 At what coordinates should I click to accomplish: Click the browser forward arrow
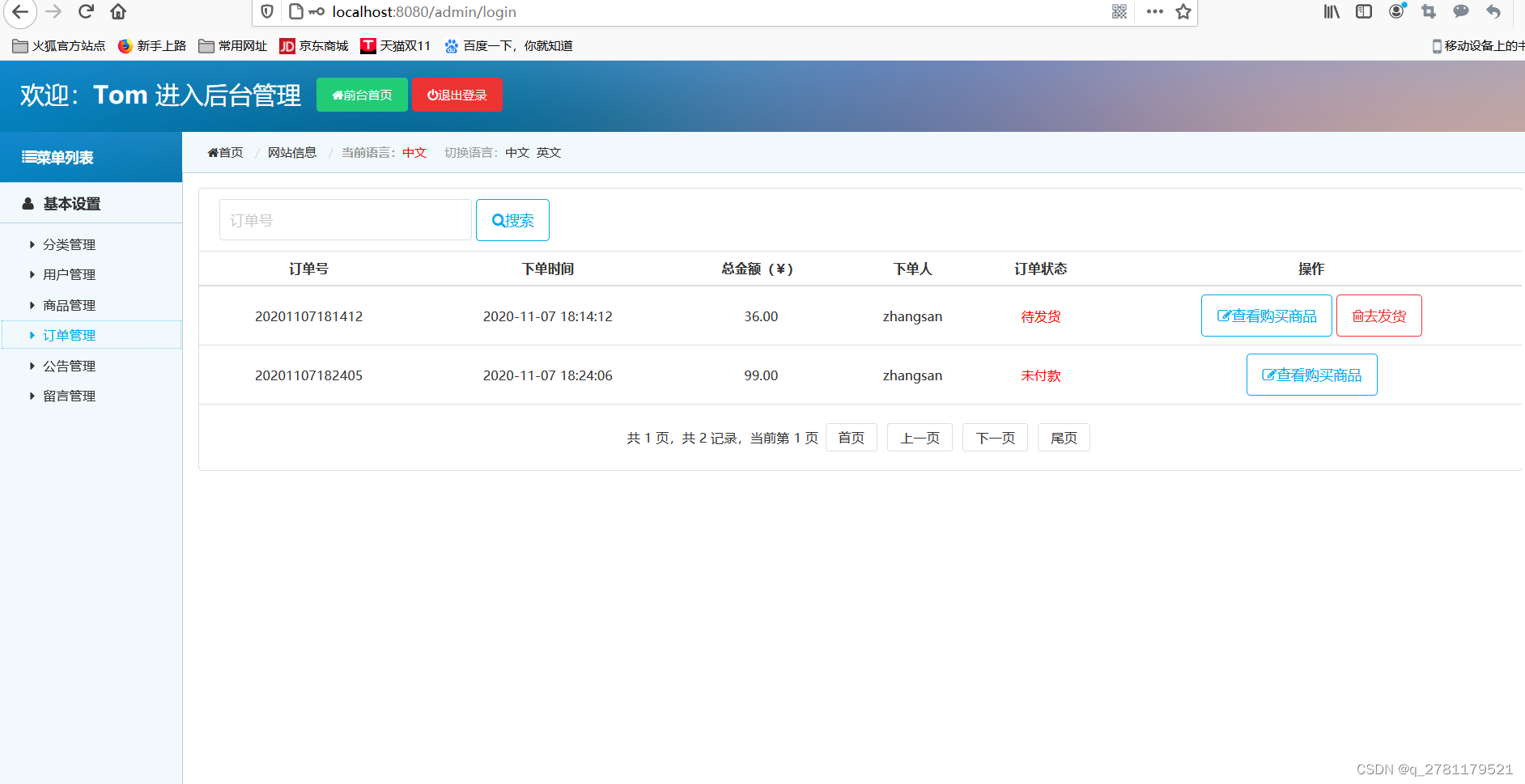54,11
